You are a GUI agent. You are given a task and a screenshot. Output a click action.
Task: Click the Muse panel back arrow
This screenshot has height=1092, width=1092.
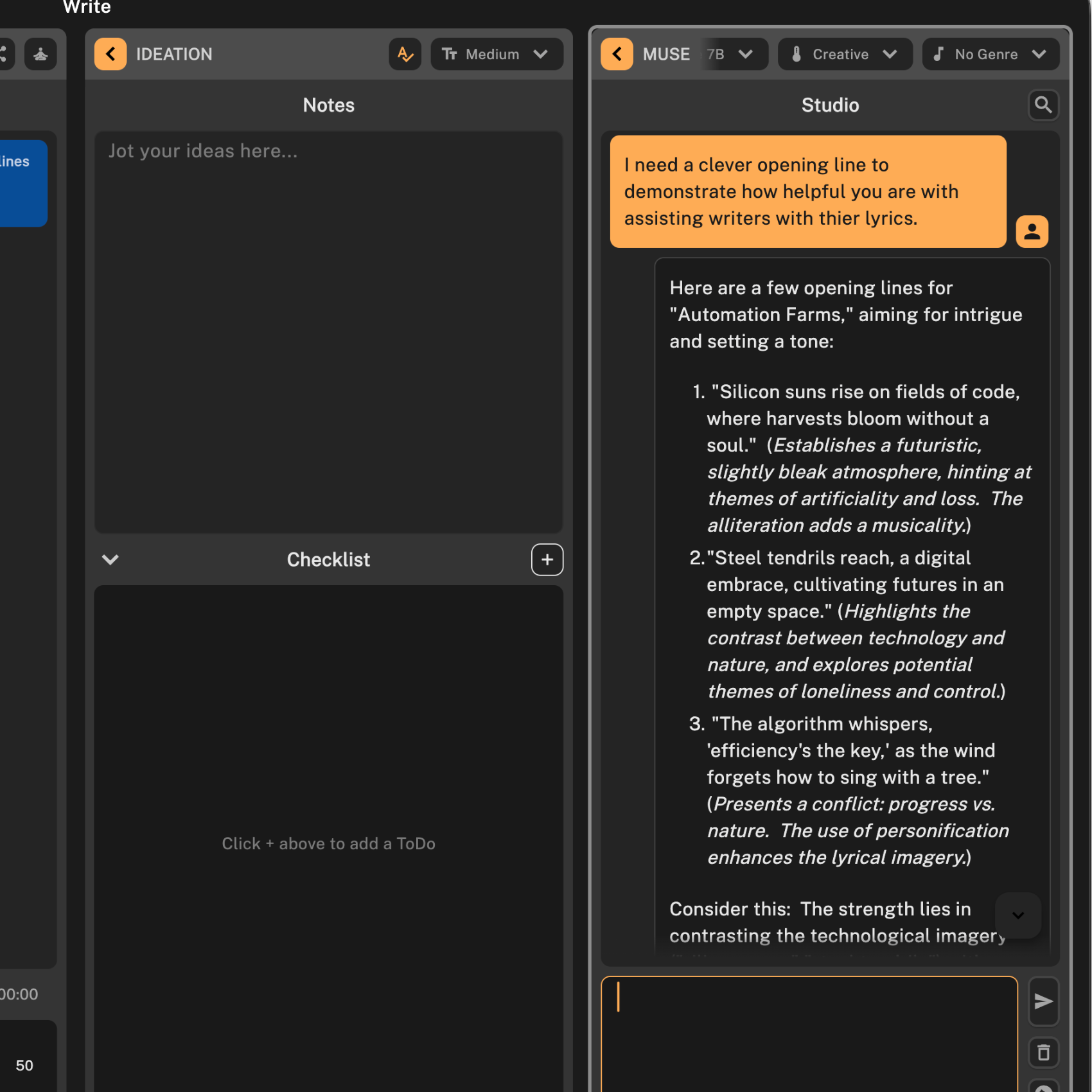click(617, 54)
